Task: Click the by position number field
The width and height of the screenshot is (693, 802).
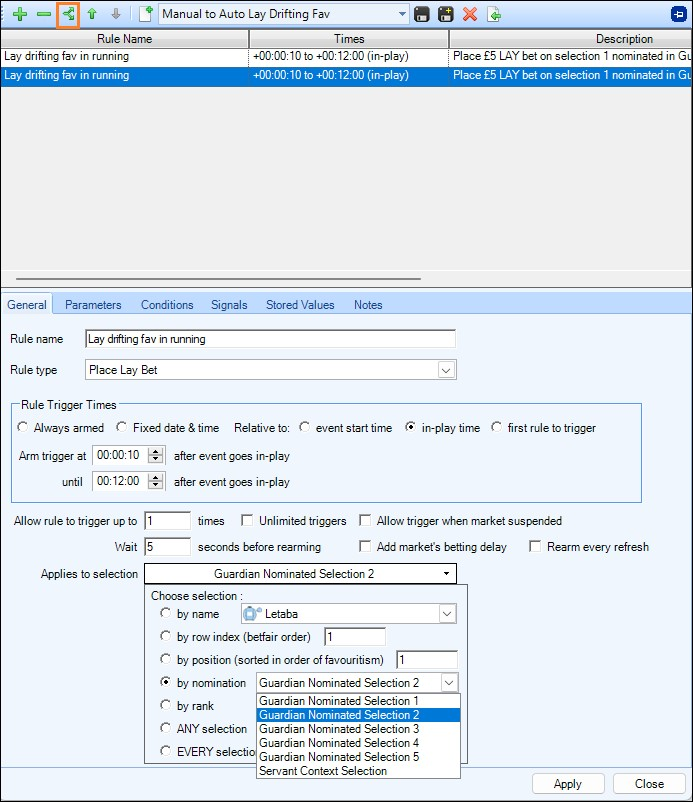Action: 427,660
